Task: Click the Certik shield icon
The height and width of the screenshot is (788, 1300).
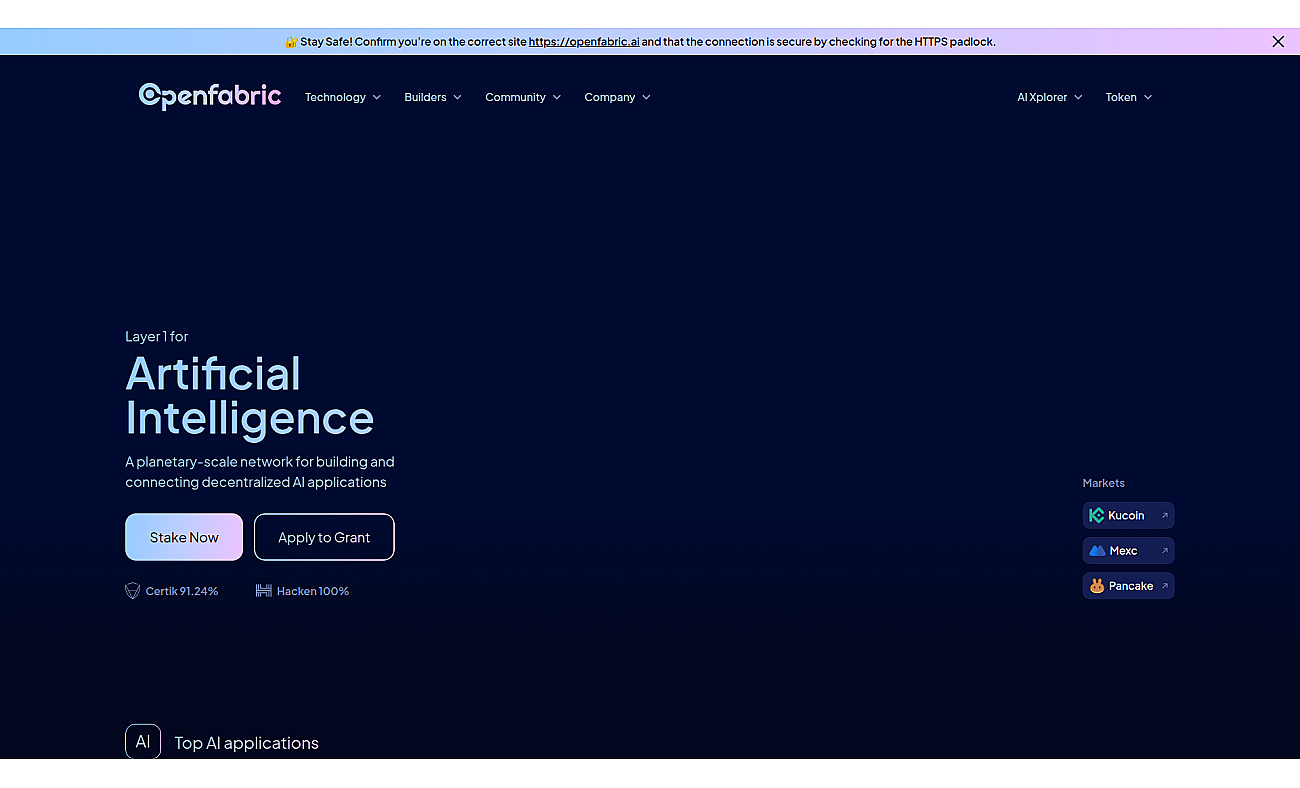Action: (x=132, y=591)
